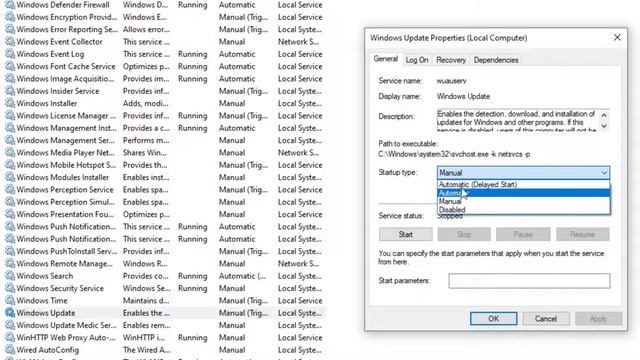Image resolution: width=640 pixels, height=360 pixels.
Task: Click the Windows Font Cache Service icon
Action: pyautogui.click(x=10, y=66)
